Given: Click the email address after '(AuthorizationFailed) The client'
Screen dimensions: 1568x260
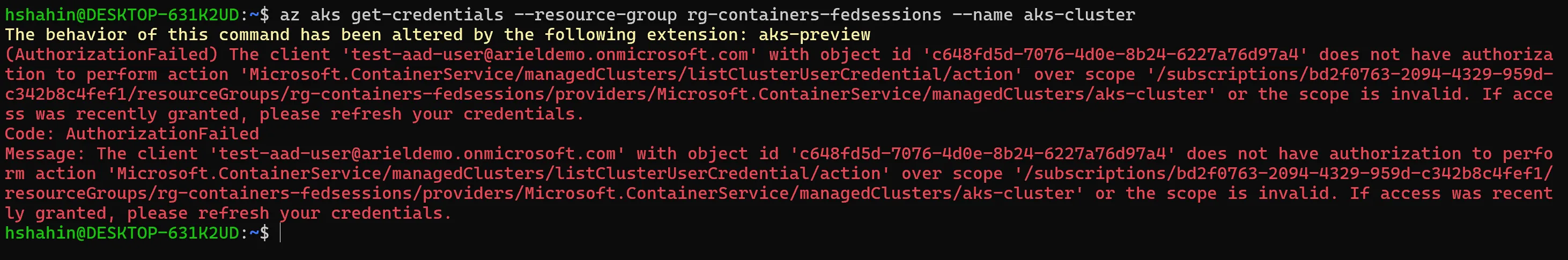Looking at the screenshot, I should tap(550, 54).
